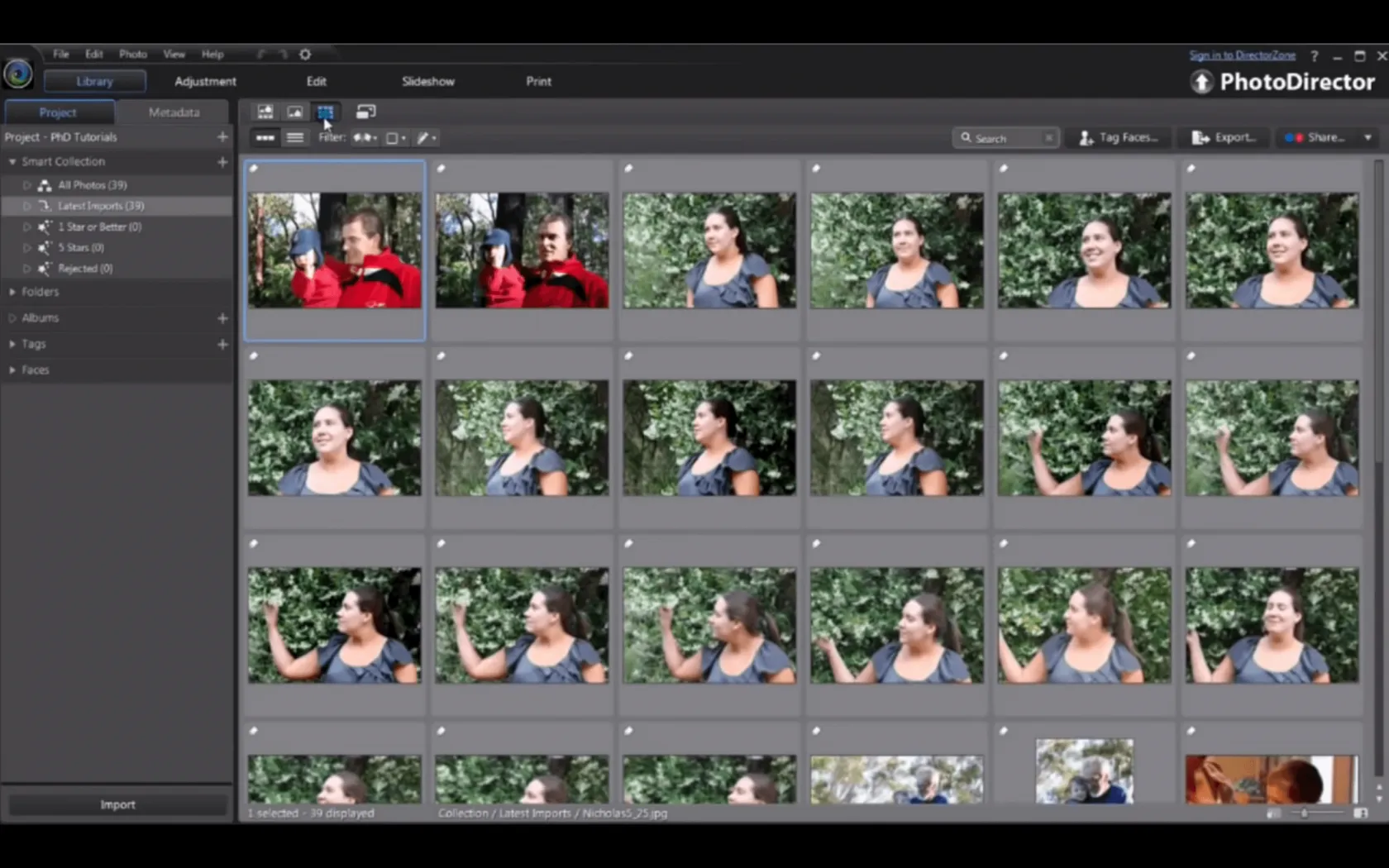Switch to the Metadata tab
The width and height of the screenshot is (1389, 868).
point(174,112)
